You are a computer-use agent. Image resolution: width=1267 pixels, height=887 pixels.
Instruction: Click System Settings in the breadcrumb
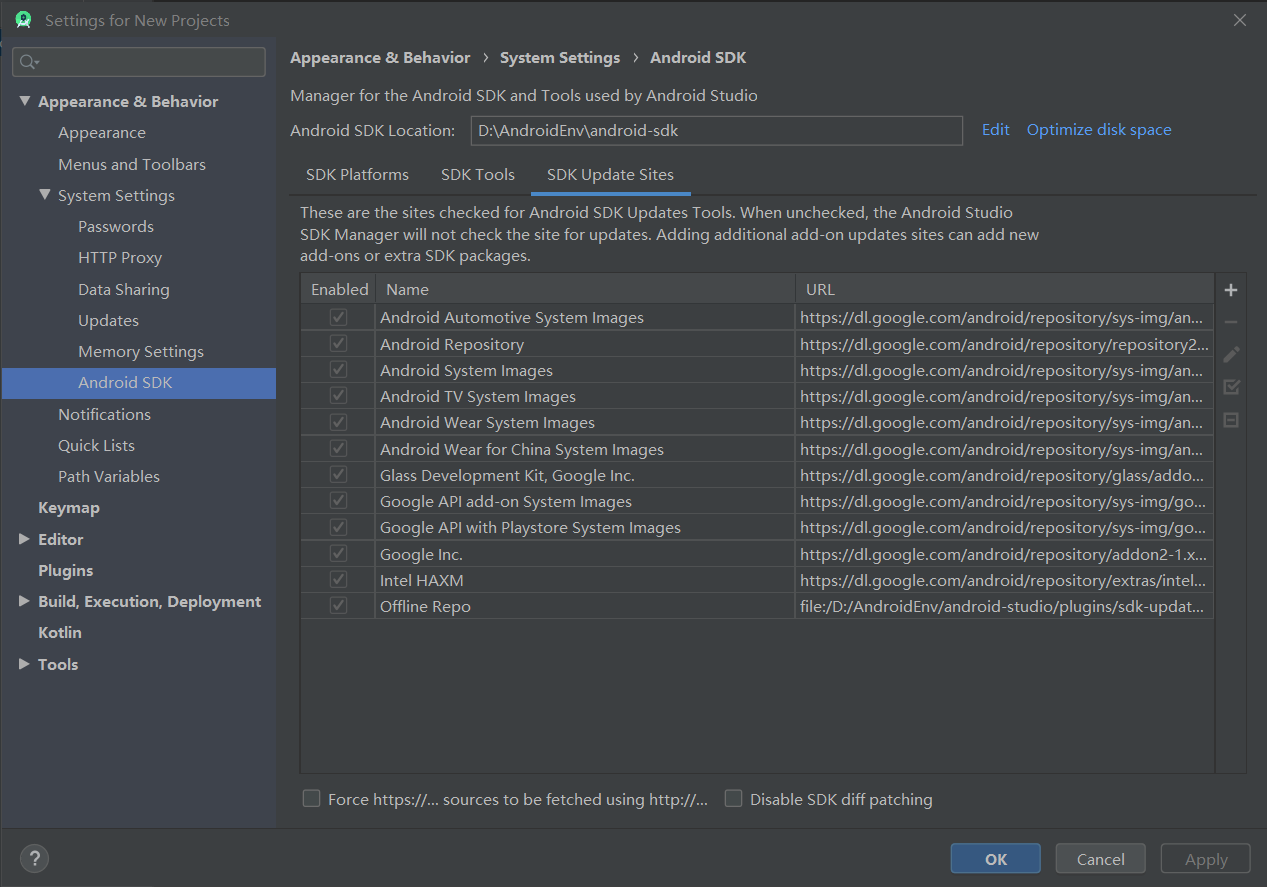pyautogui.click(x=560, y=58)
